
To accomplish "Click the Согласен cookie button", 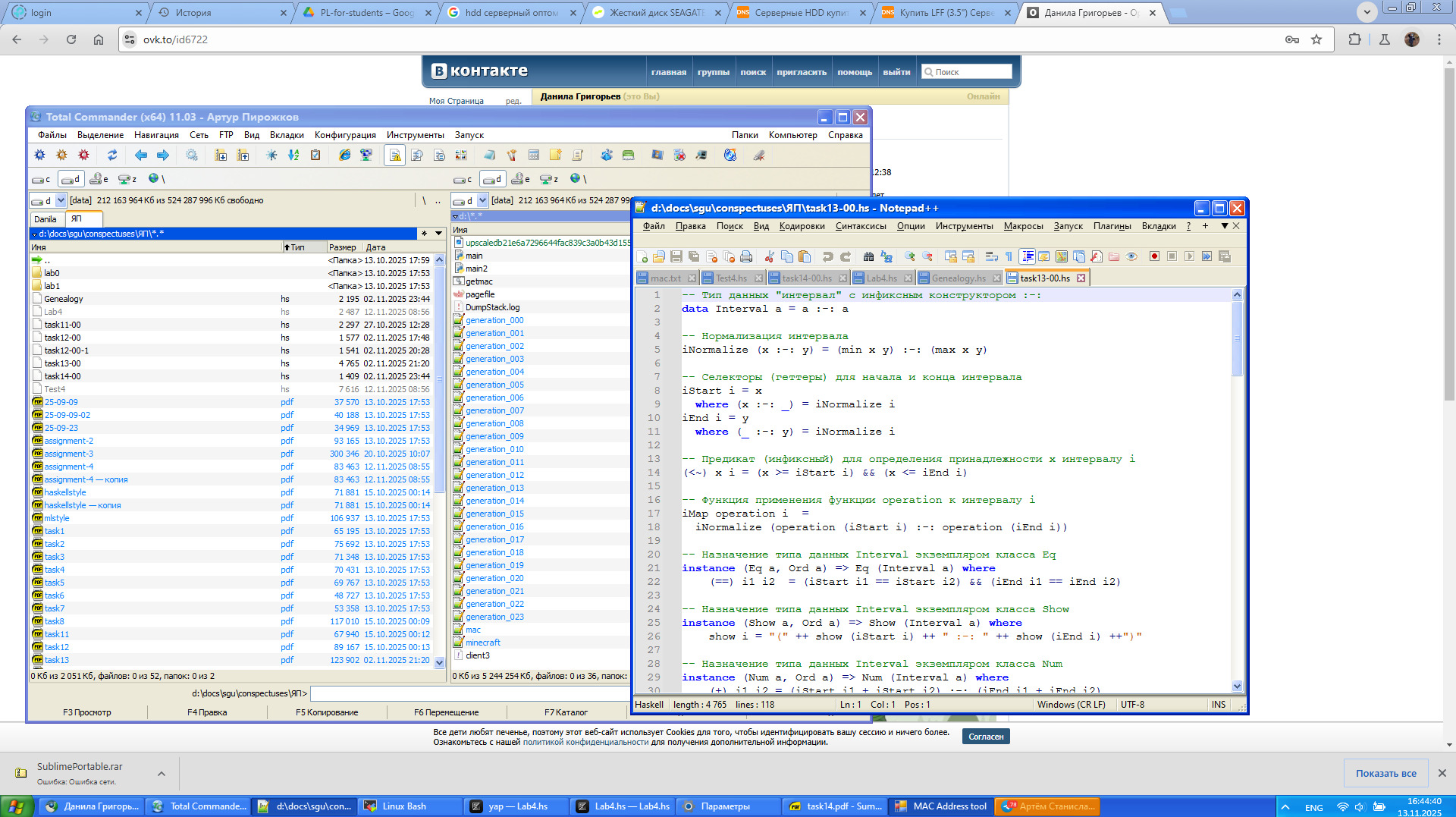I will (986, 737).
